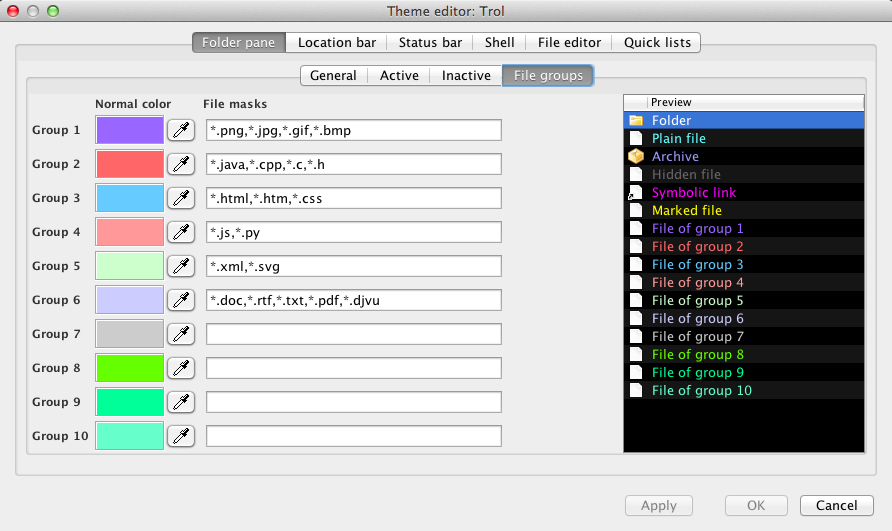Open Group 9 spring green color swatch
The height and width of the screenshot is (531, 892).
pos(130,402)
